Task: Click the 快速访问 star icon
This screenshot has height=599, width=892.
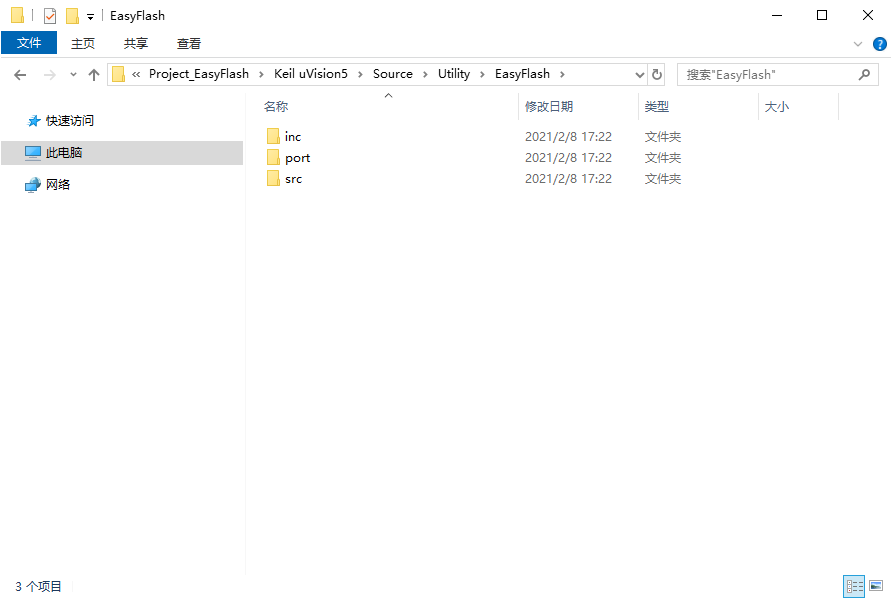Action: 34,121
